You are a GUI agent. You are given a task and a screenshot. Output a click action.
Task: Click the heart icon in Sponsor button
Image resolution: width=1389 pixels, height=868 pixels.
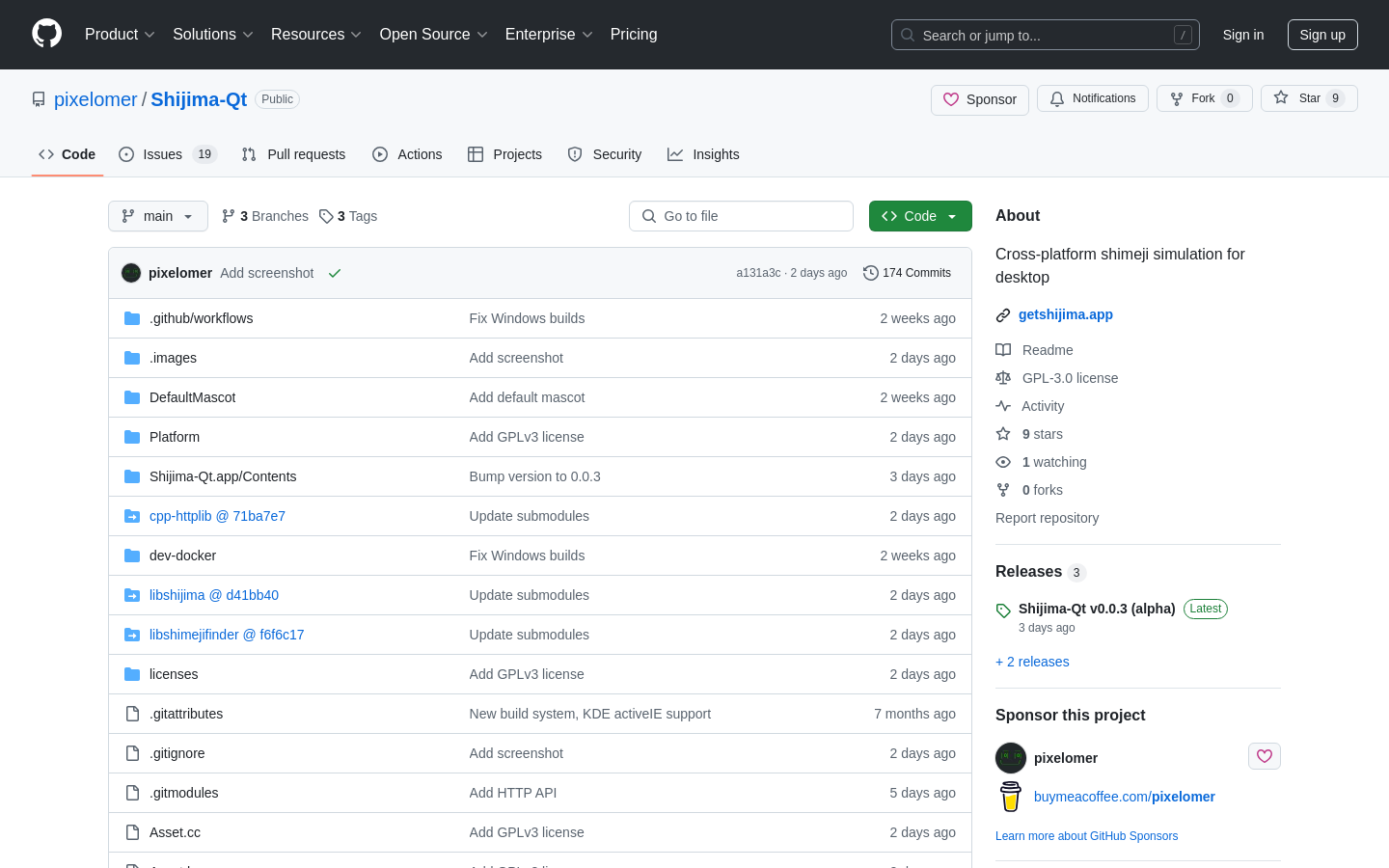[x=951, y=99]
